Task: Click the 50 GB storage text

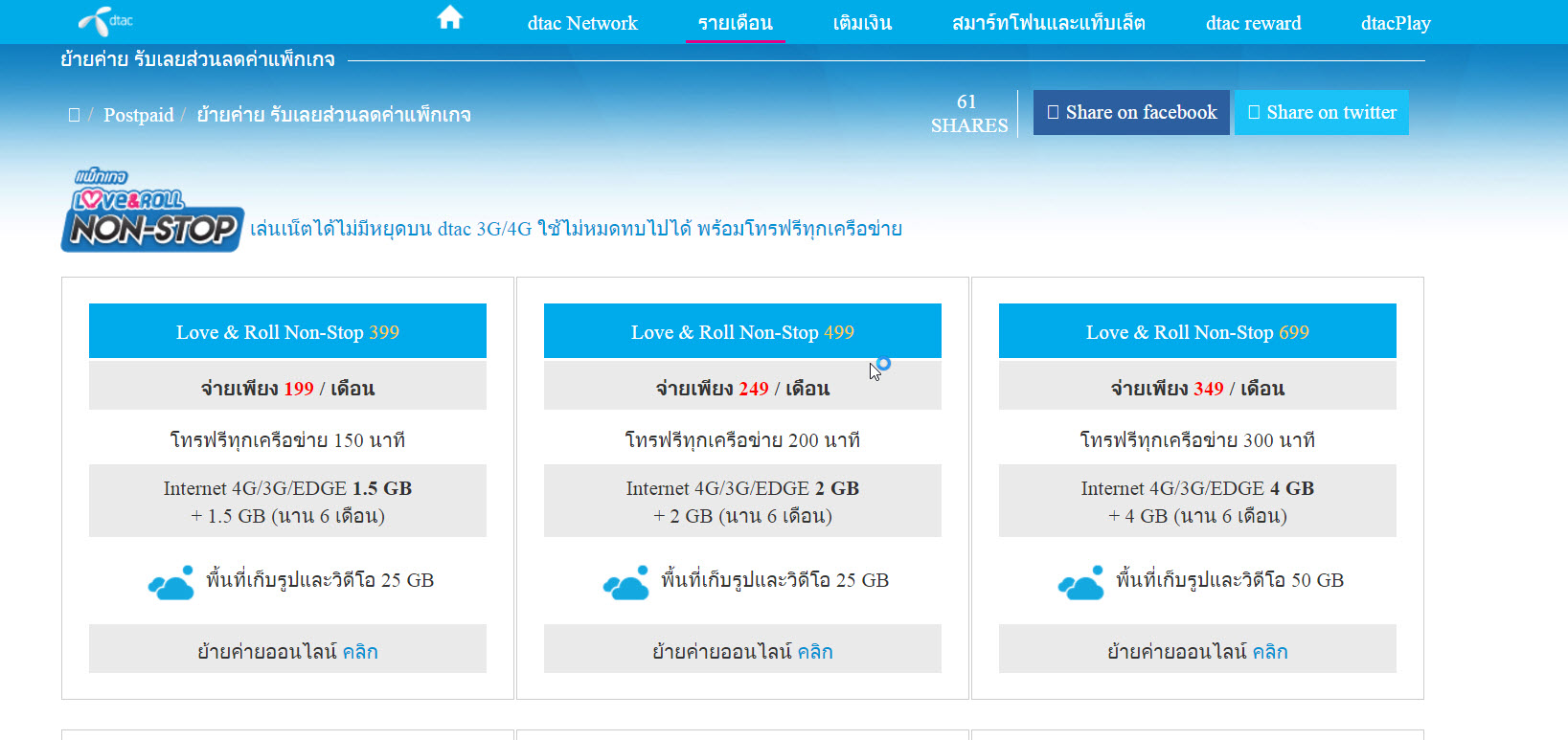Action: 1230,579
